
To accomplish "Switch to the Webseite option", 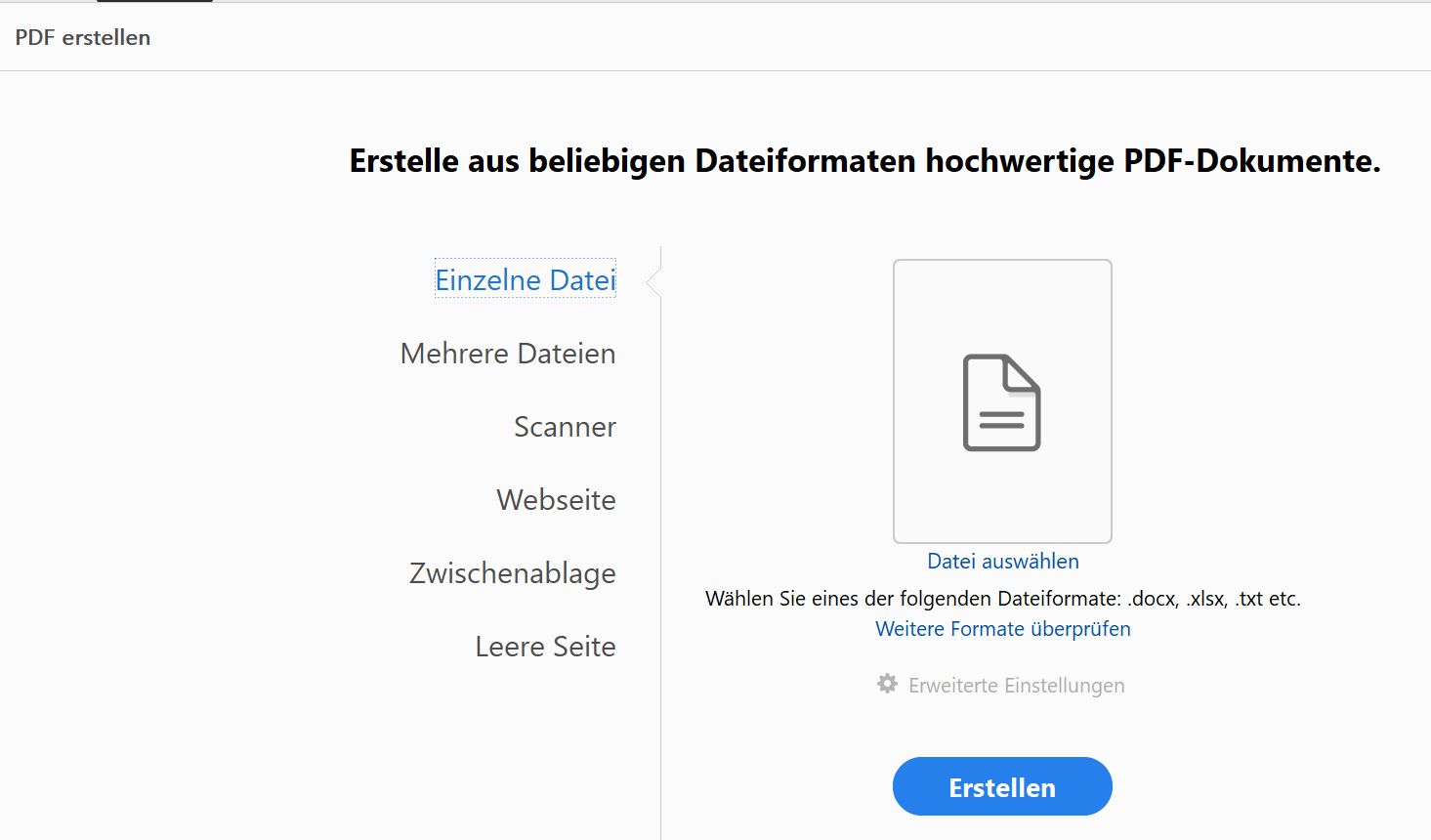I will point(556,500).
